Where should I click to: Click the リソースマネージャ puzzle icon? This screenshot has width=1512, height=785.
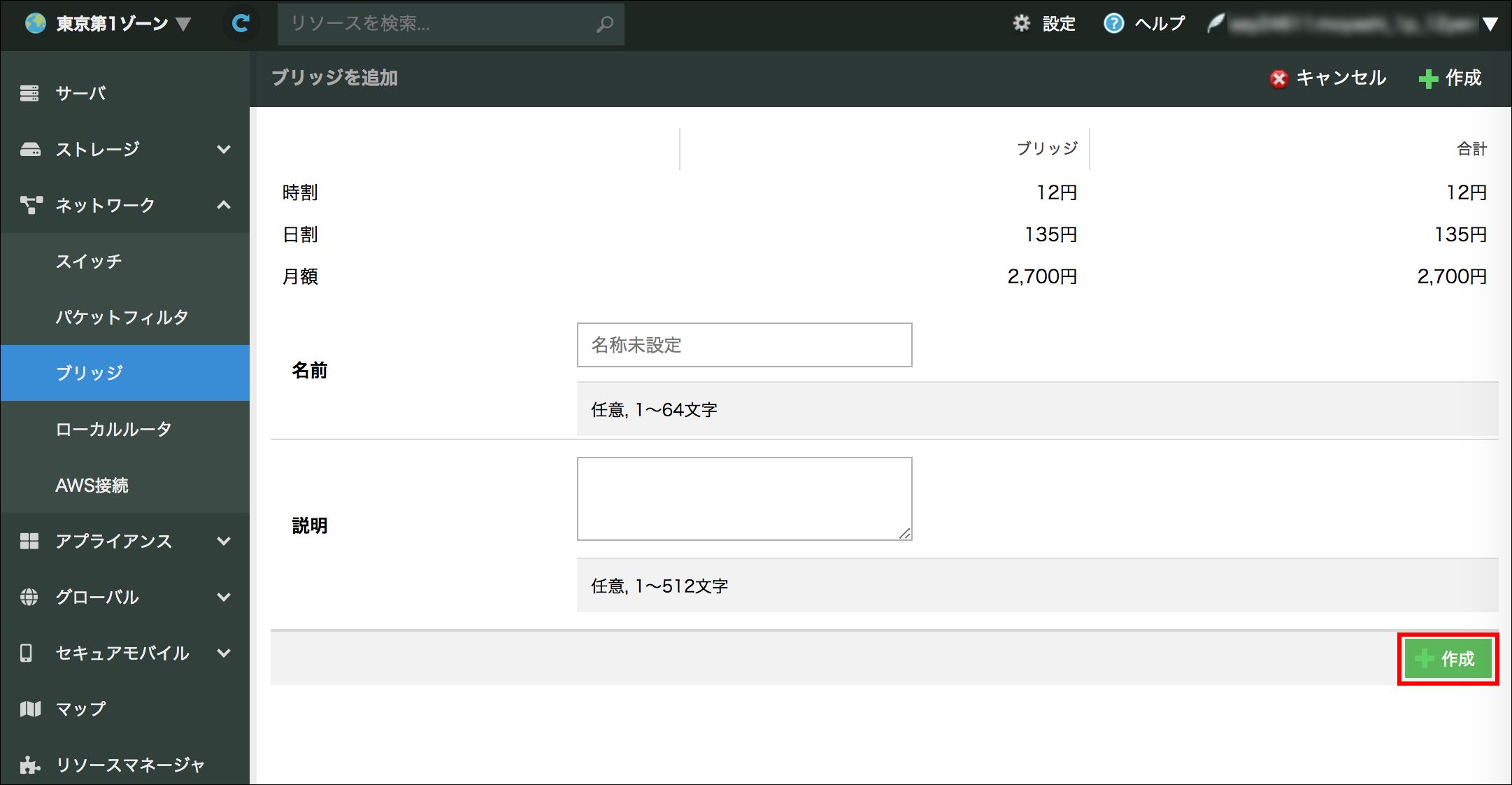(29, 765)
